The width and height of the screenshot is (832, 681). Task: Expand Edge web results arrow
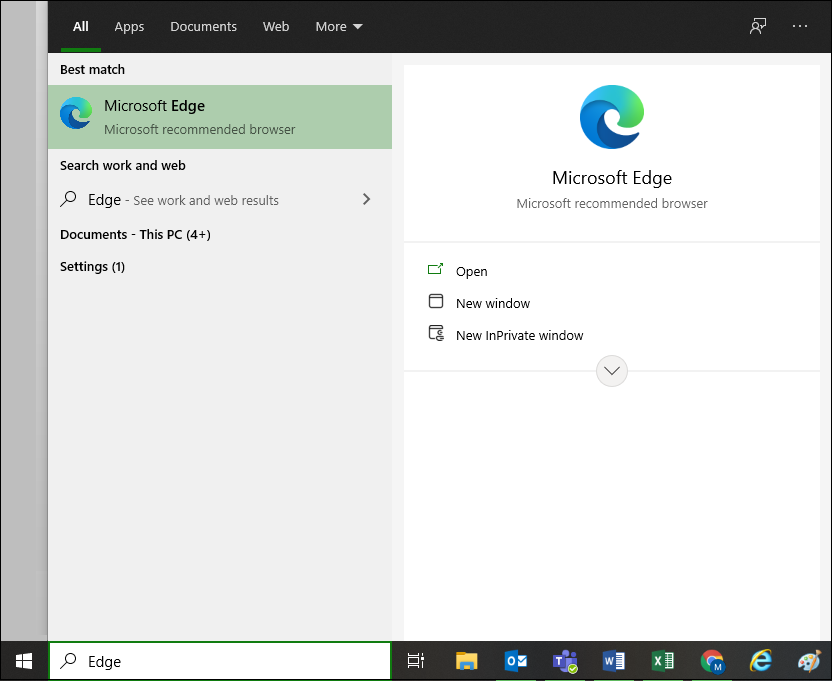(366, 199)
